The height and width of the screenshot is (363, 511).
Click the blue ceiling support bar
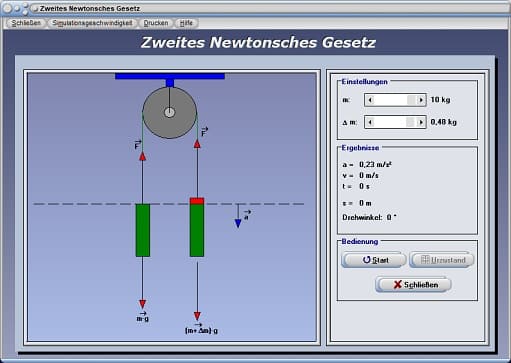tap(170, 76)
